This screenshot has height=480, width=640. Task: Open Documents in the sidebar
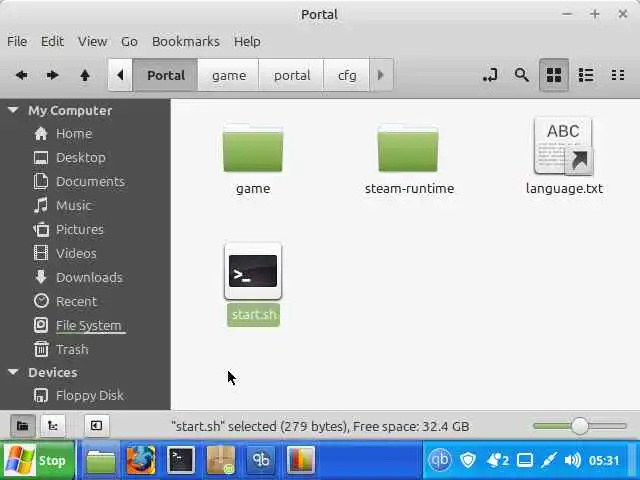pos(90,182)
